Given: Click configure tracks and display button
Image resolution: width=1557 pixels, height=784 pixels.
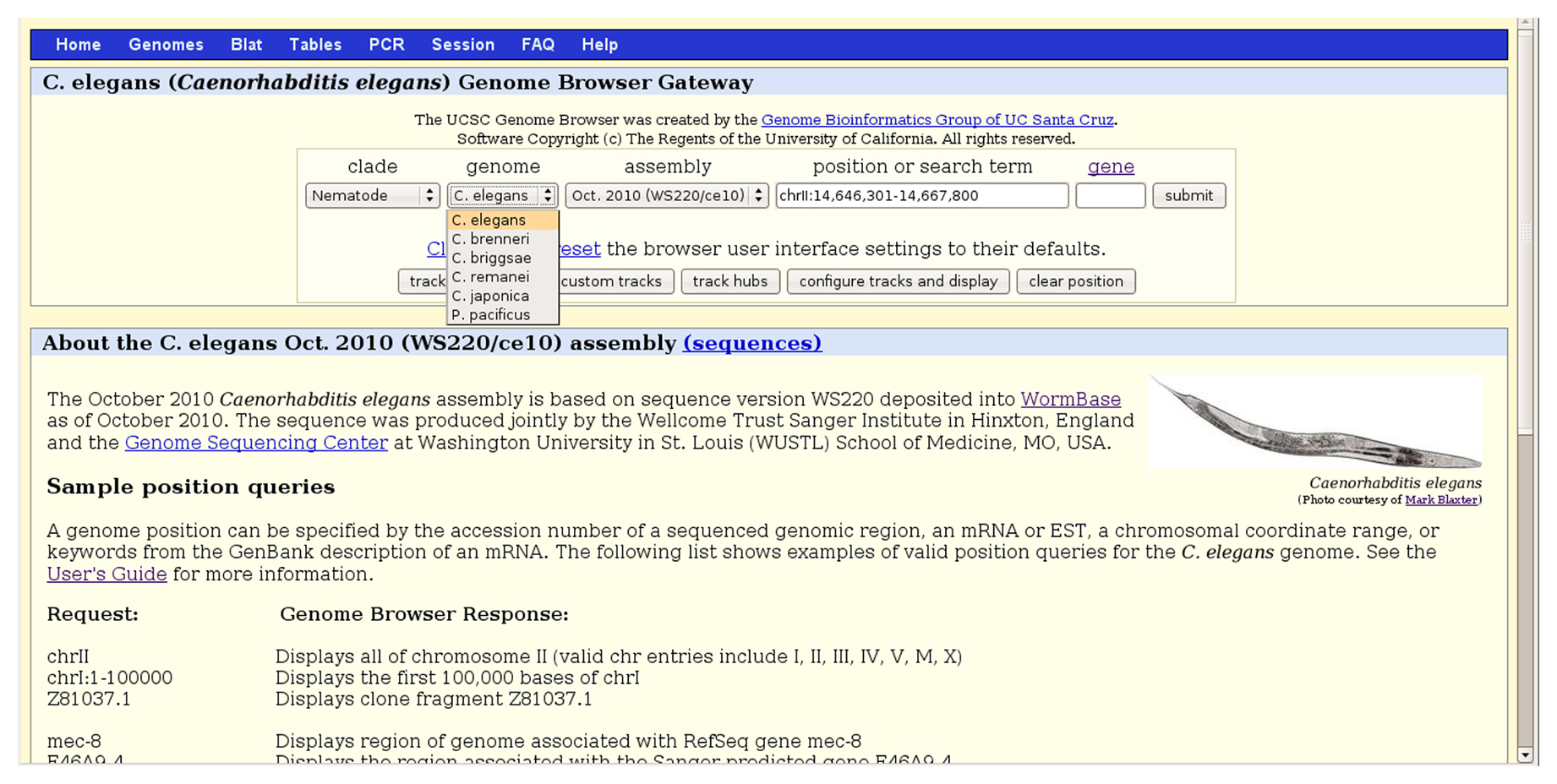Looking at the screenshot, I should click(899, 281).
